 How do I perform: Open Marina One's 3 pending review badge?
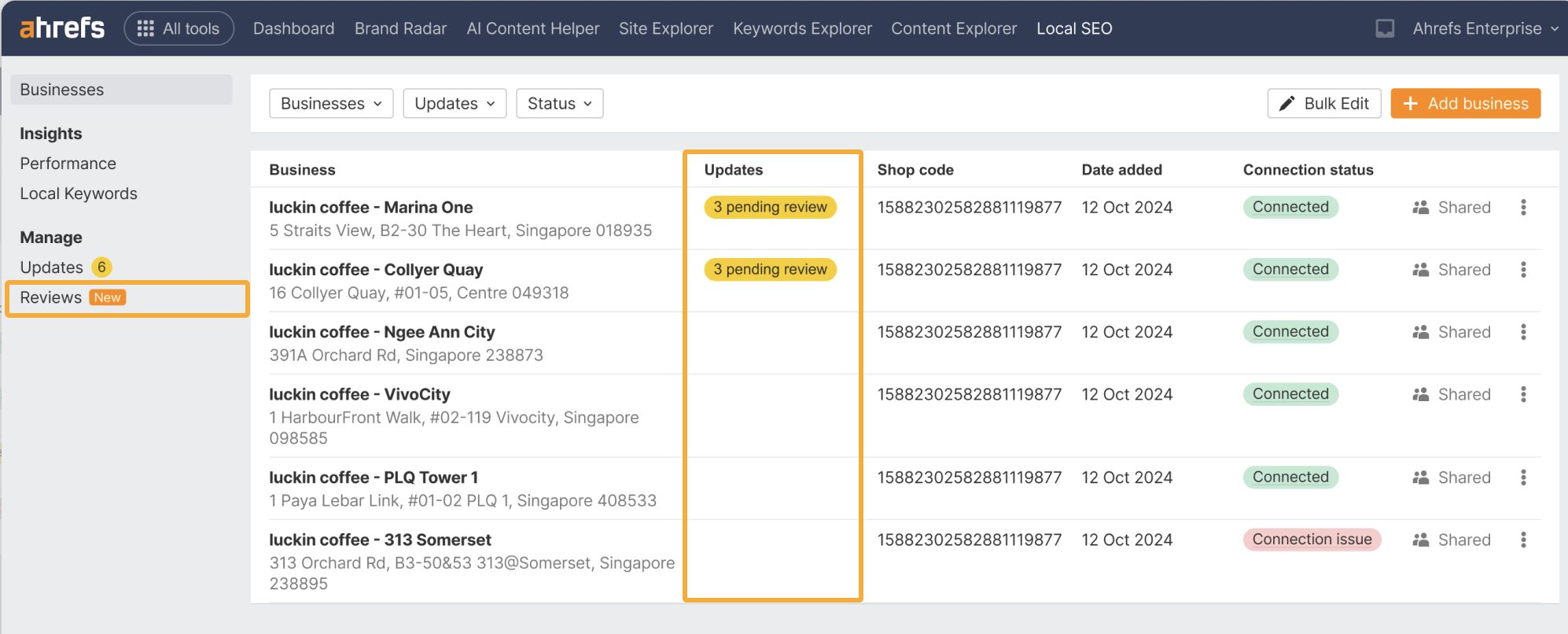(x=770, y=207)
